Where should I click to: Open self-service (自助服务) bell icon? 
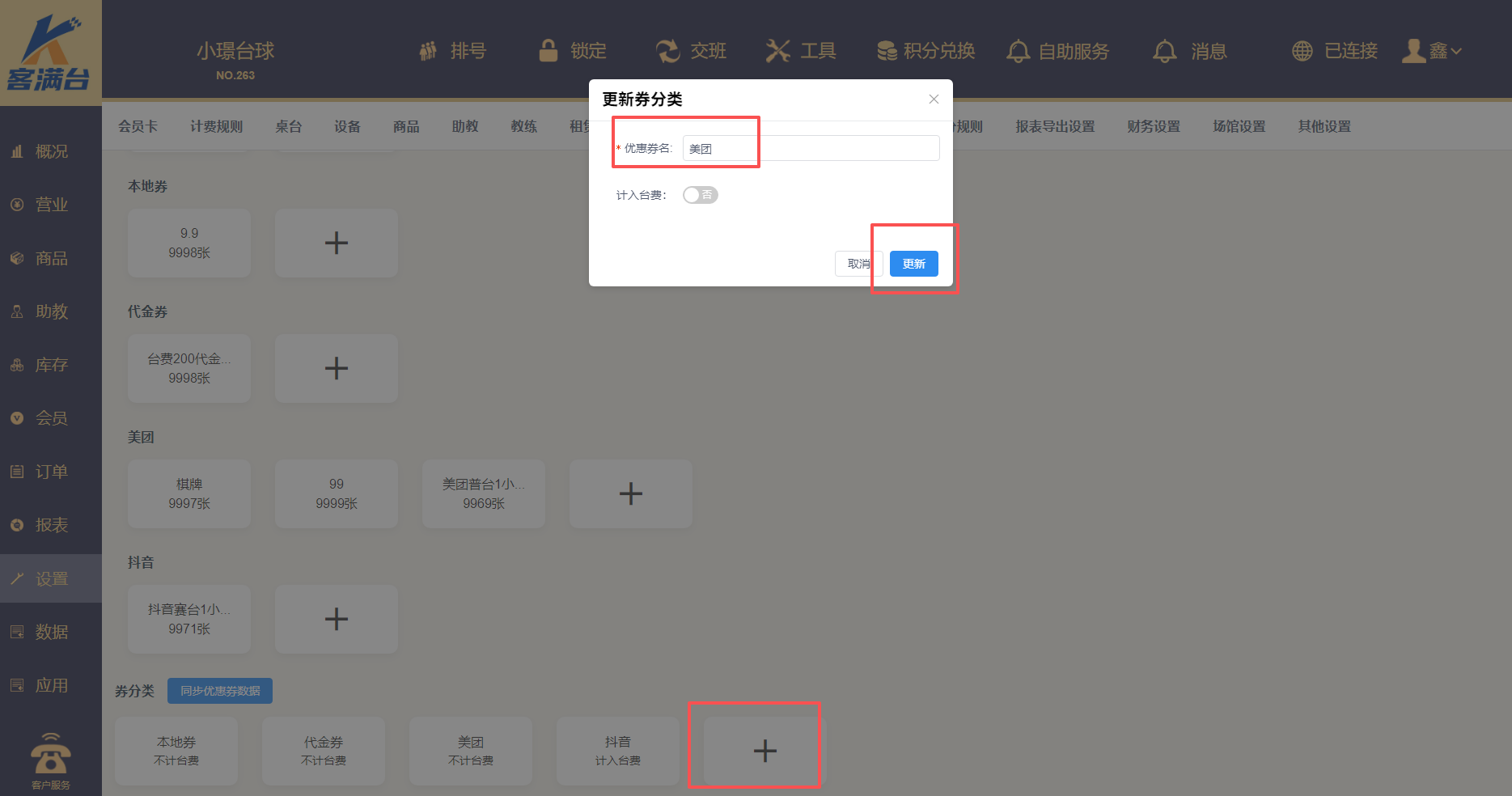(x=1018, y=51)
